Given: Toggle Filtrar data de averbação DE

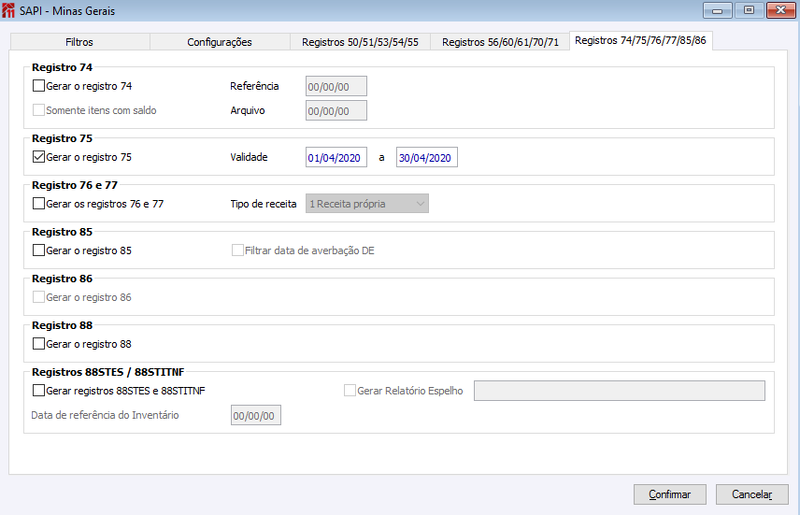Looking at the screenshot, I should (x=238, y=250).
